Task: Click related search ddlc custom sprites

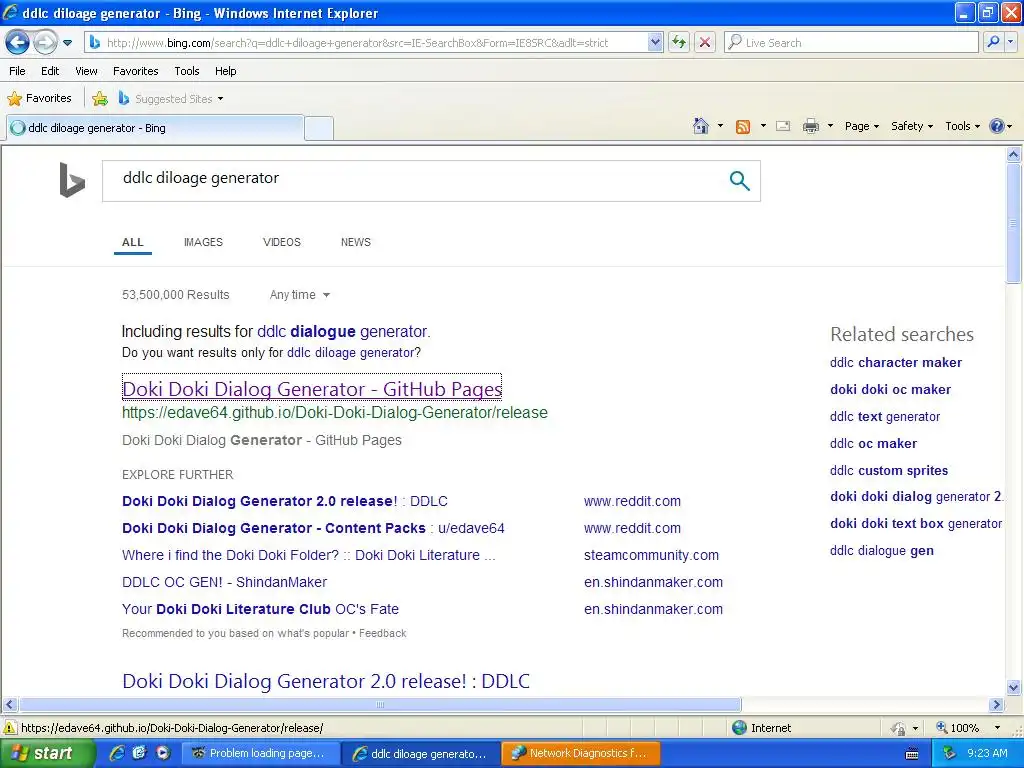Action: coord(889,471)
